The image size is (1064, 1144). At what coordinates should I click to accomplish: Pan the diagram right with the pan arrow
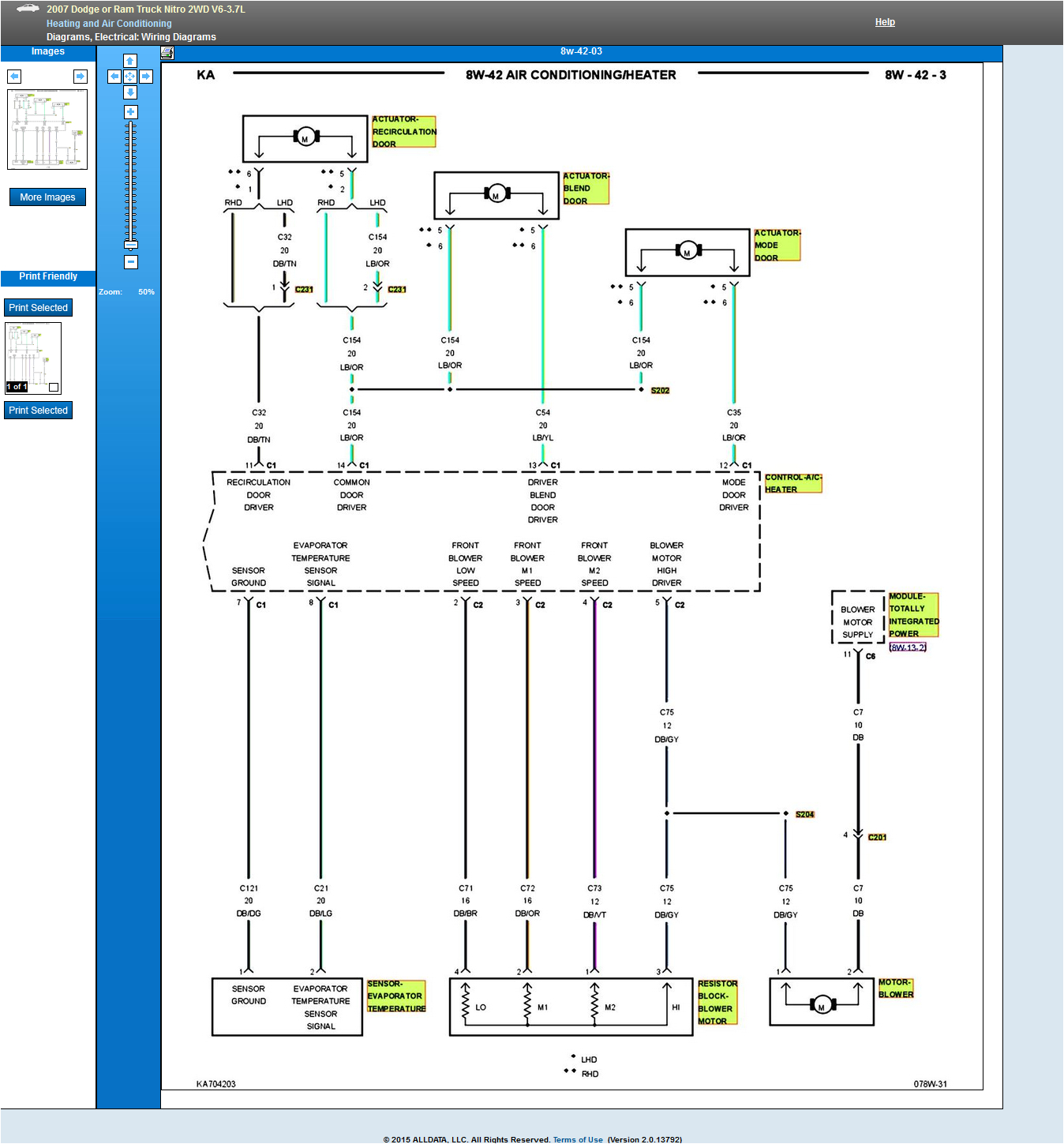tap(145, 77)
